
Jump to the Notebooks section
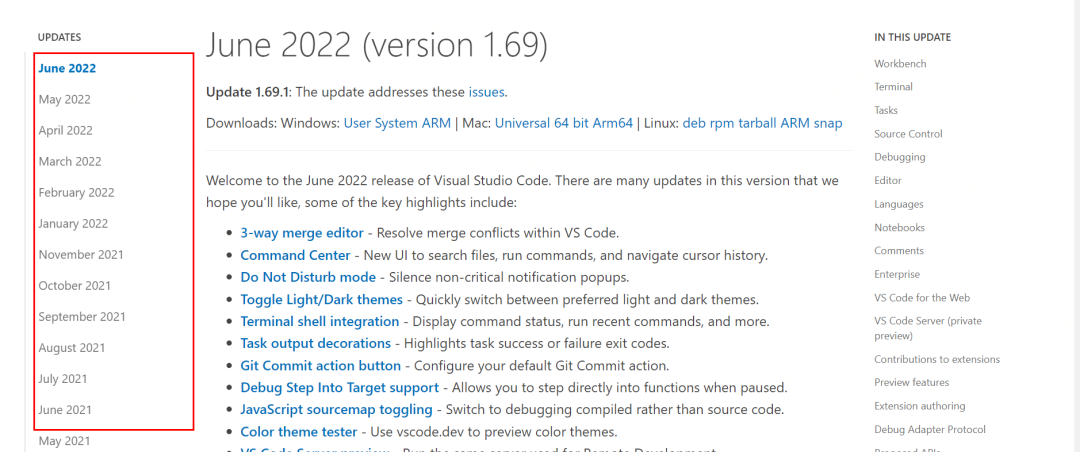[899, 227]
